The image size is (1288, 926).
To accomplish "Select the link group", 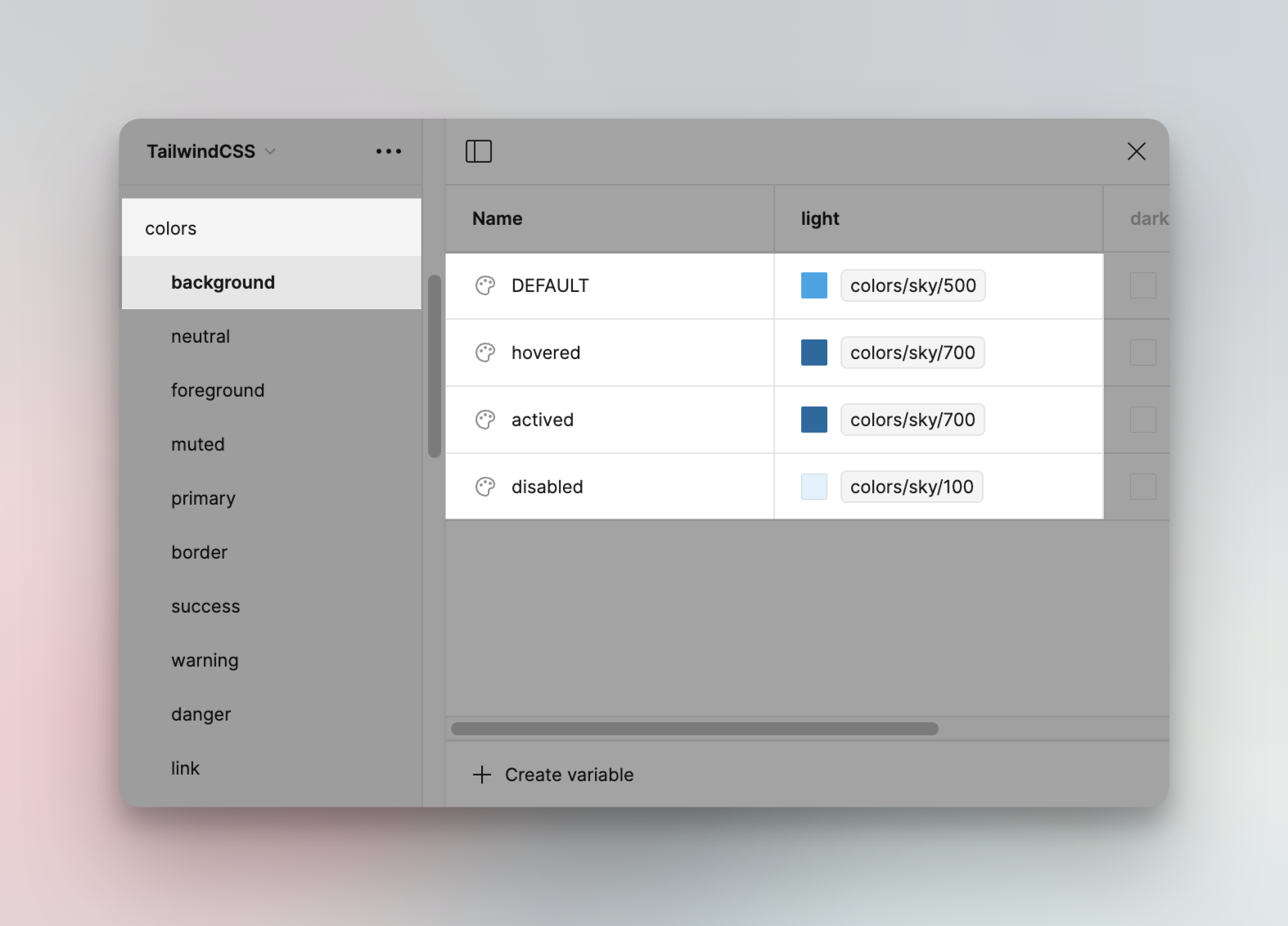I will (272, 768).
